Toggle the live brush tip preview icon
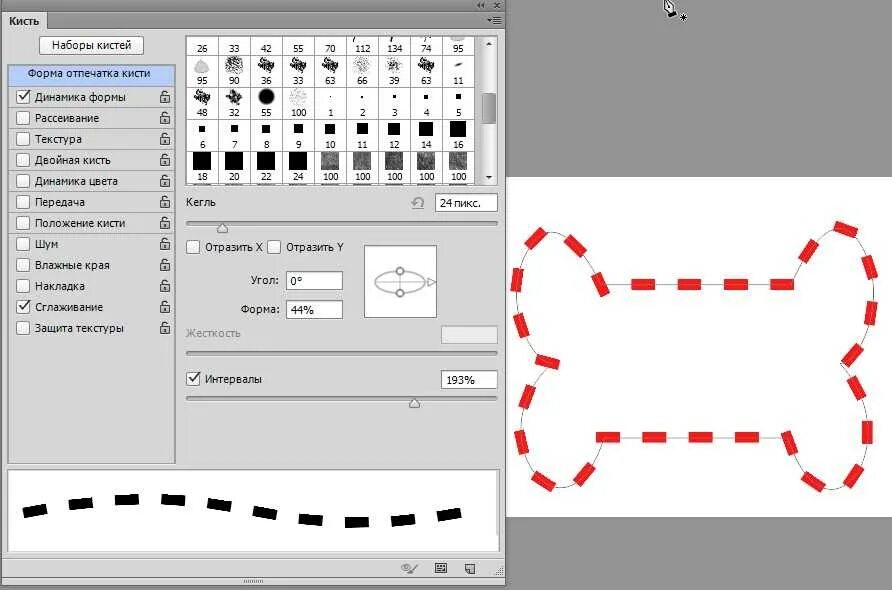Screen dimensions: 892x590 409,568
